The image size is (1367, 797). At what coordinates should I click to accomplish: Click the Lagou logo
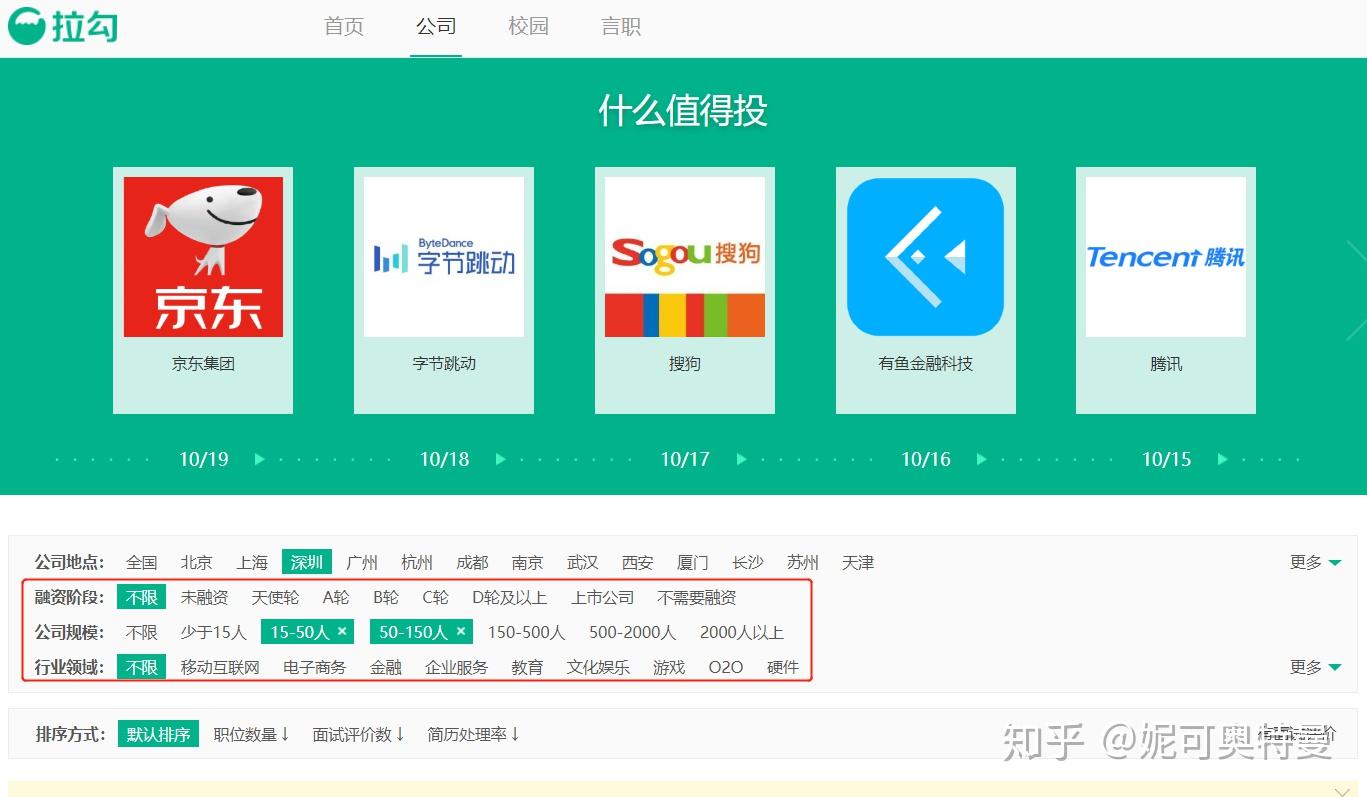coord(63,26)
